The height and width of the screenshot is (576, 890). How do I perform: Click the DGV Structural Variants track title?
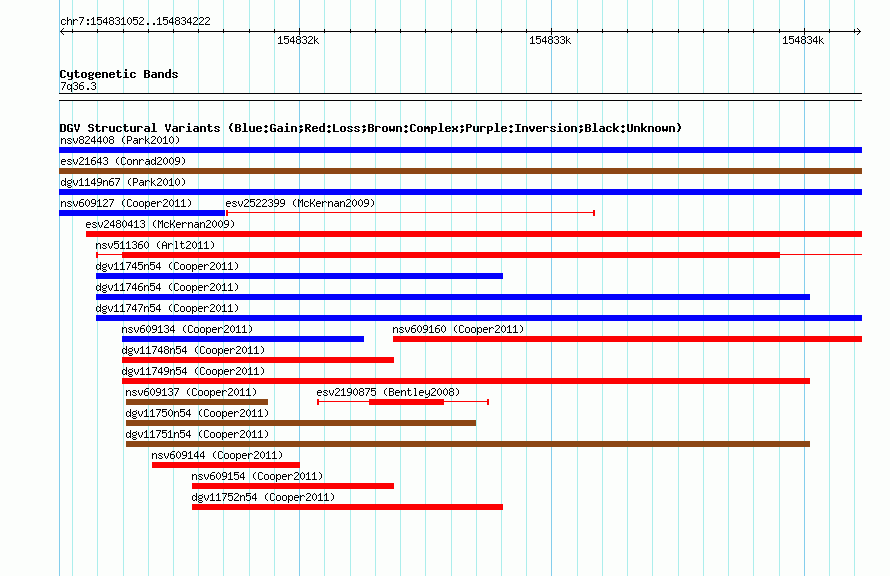click(371, 128)
